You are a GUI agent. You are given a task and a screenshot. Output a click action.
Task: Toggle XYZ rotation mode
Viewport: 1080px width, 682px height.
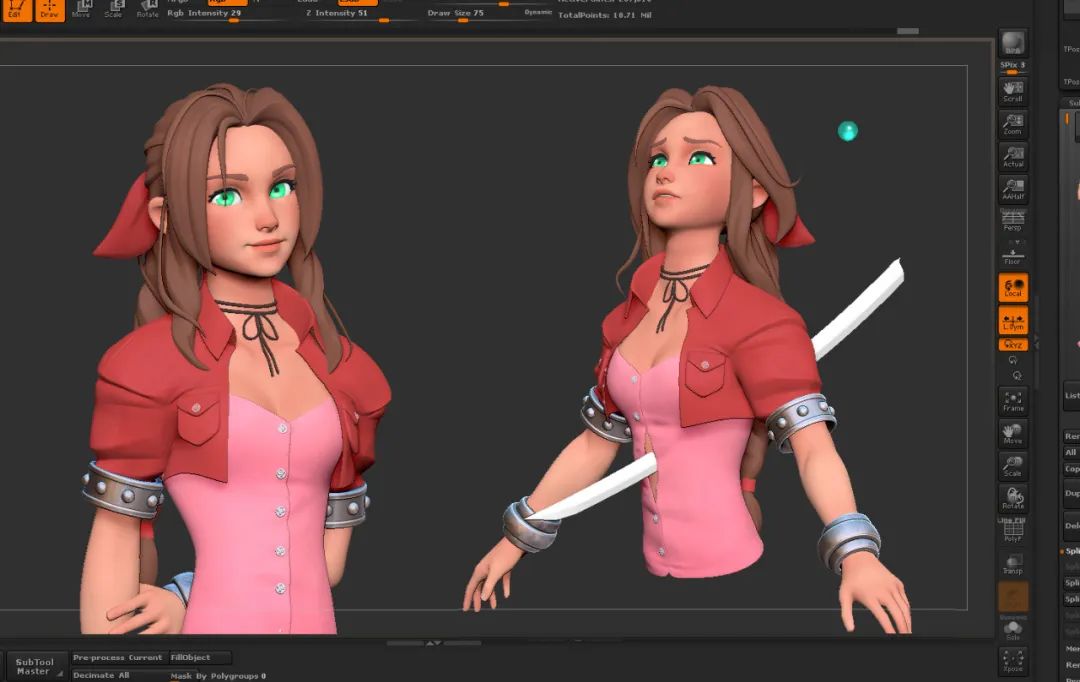pyautogui.click(x=1012, y=344)
